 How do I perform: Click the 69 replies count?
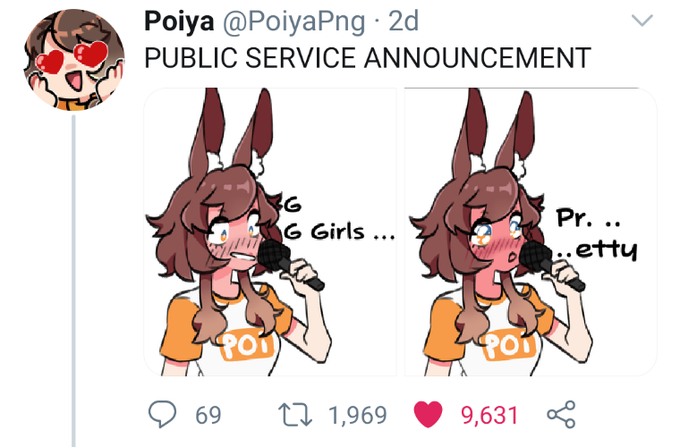208,415
